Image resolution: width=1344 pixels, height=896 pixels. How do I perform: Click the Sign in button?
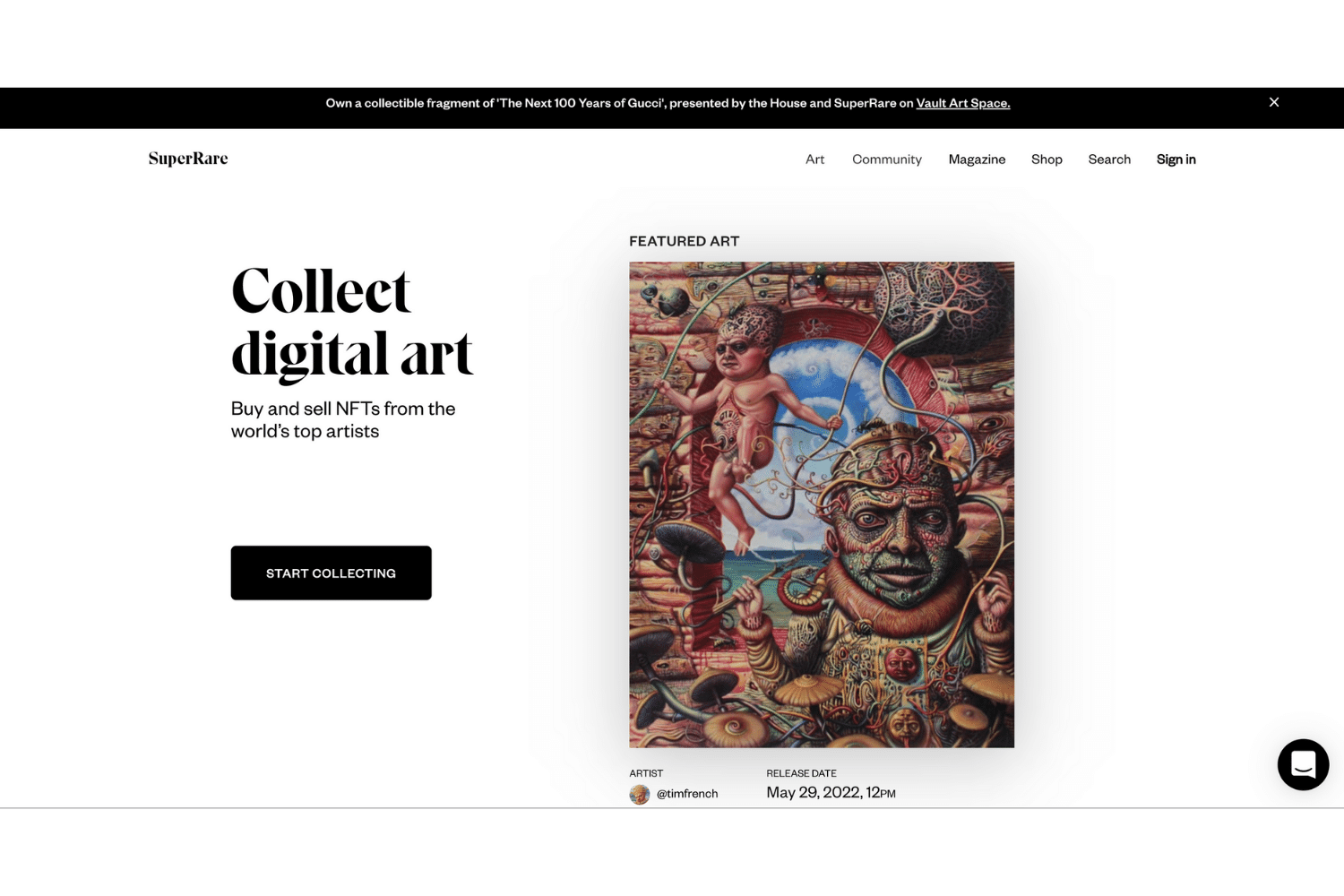pos(1176,159)
